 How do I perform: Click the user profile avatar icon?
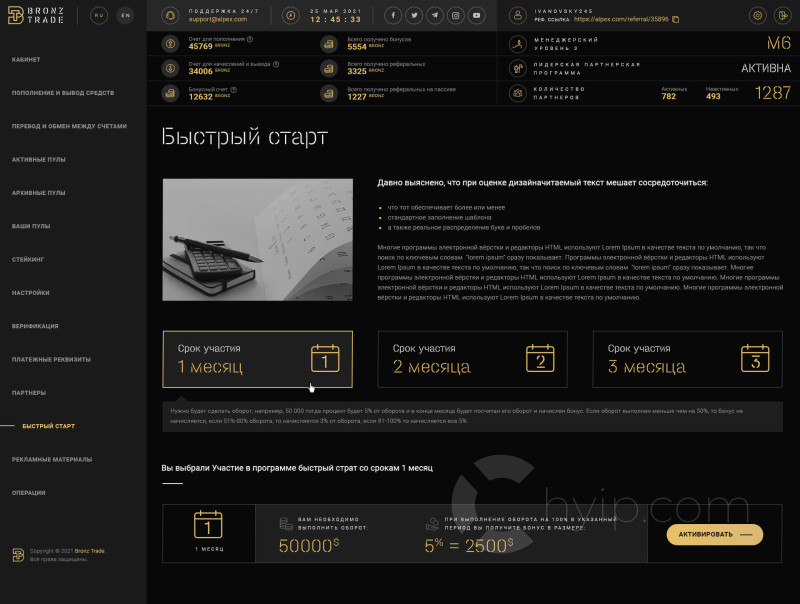pyautogui.click(x=517, y=15)
